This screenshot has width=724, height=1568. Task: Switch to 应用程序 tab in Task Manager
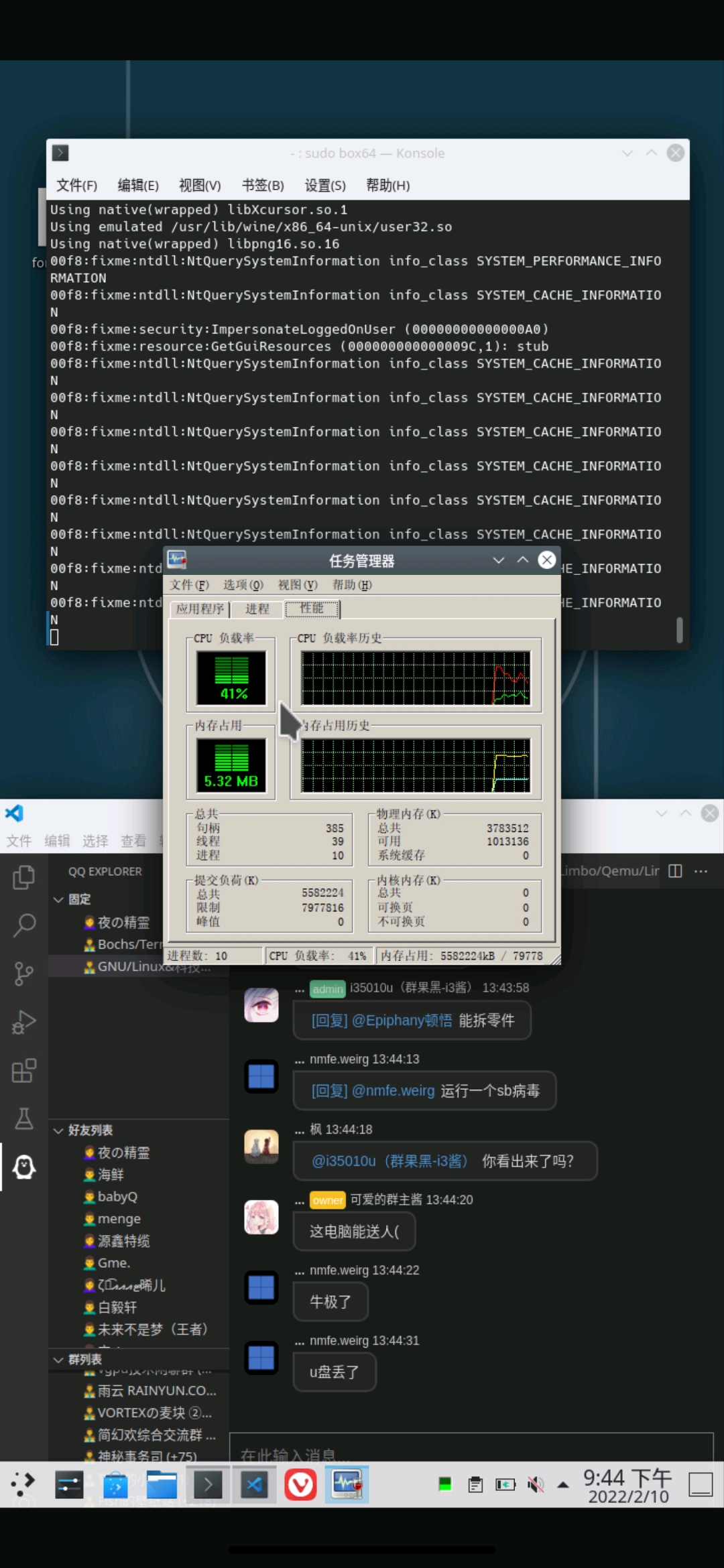point(200,609)
